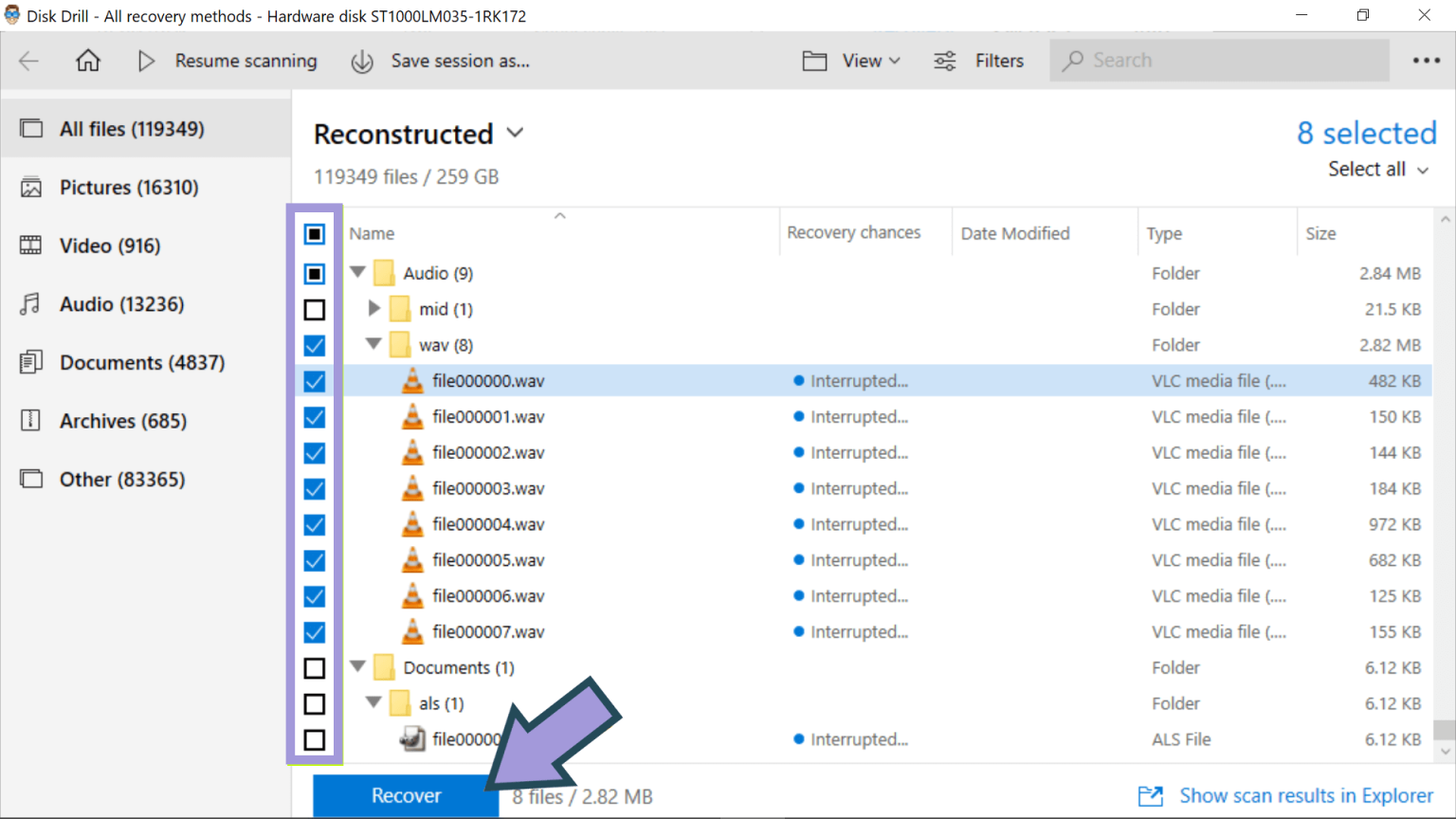Click the back arrow icon
The width and height of the screenshot is (1456, 819).
(28, 60)
